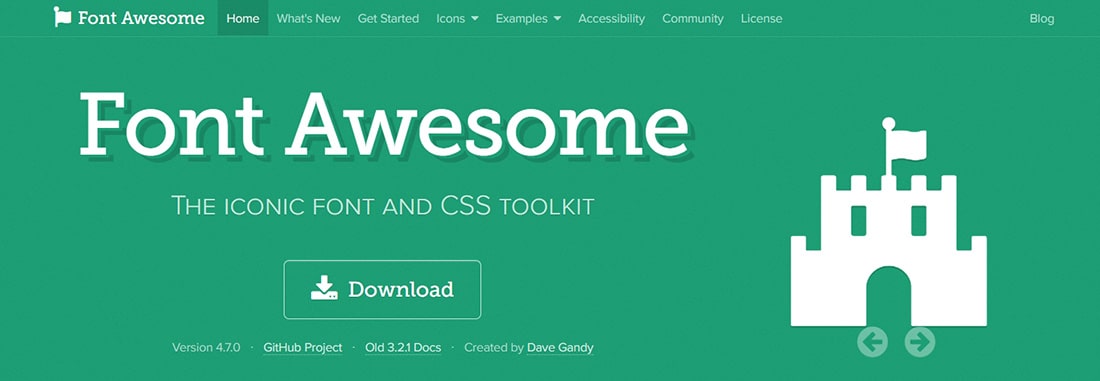Open the Home nav item
The width and height of the screenshot is (1100, 381).
[243, 18]
